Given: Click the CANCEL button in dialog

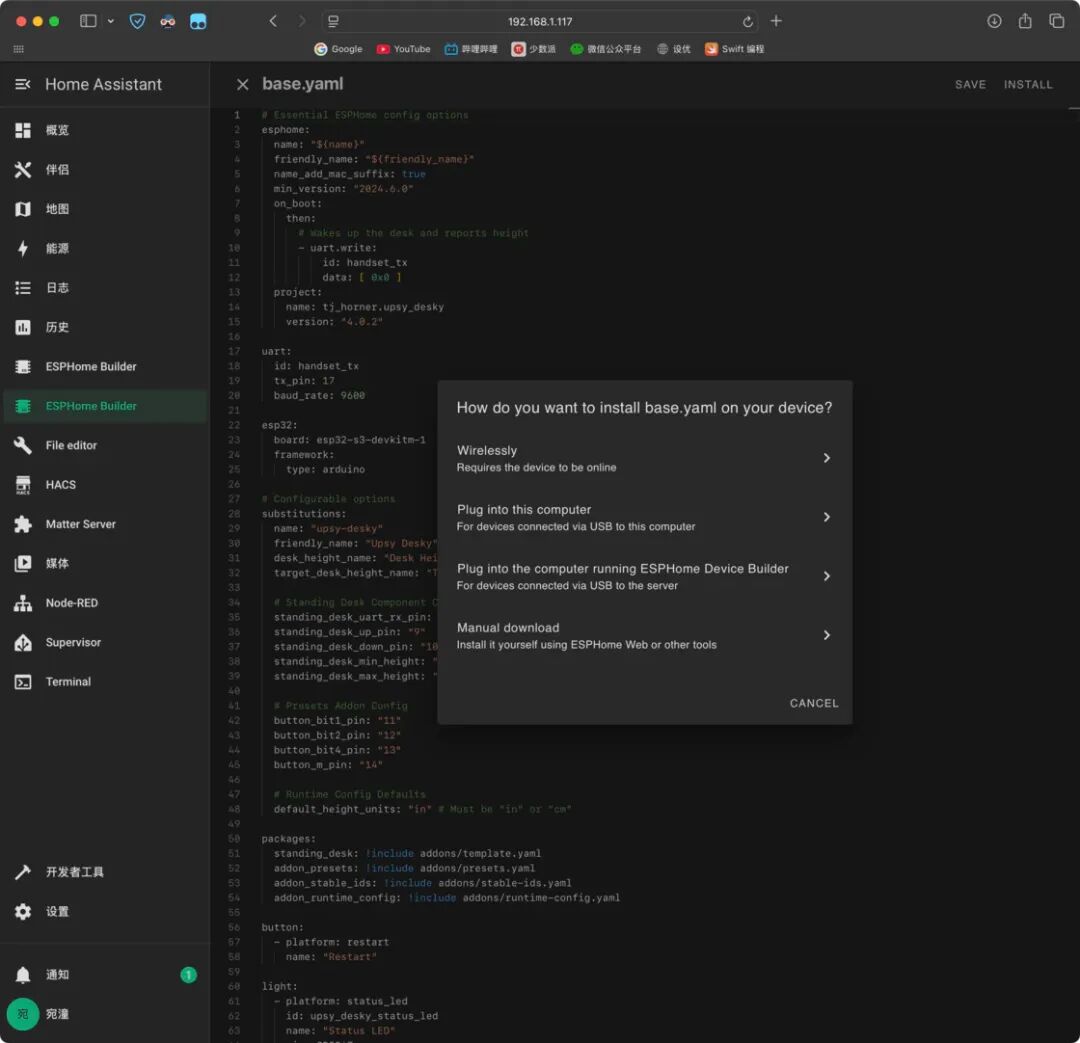Looking at the screenshot, I should [x=813, y=703].
